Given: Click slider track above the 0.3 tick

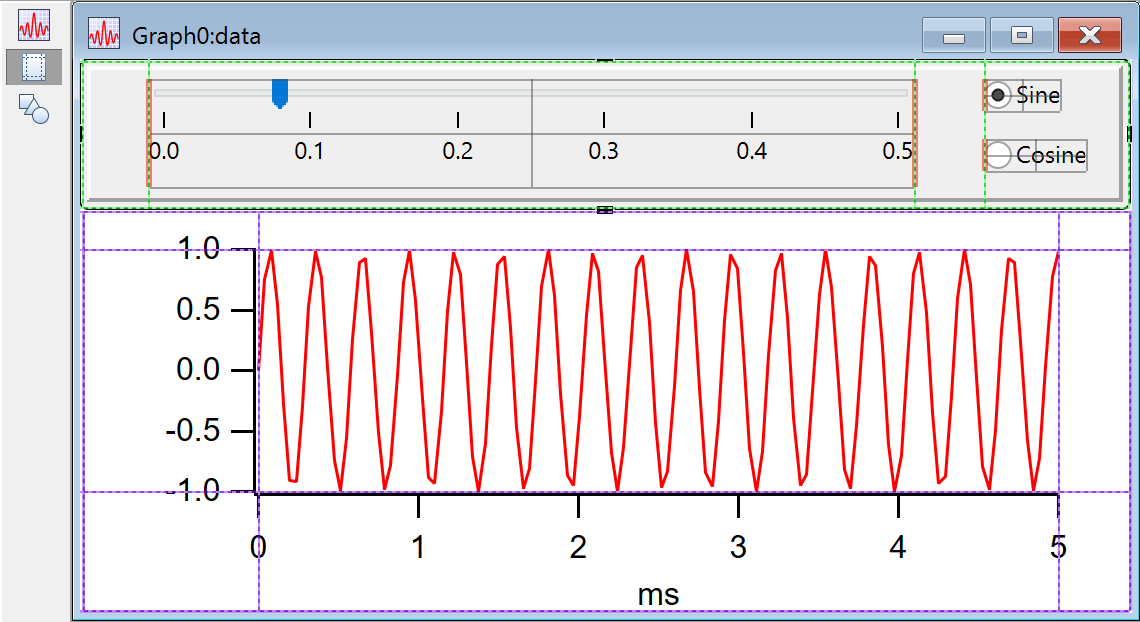Looking at the screenshot, I should coord(604,93).
